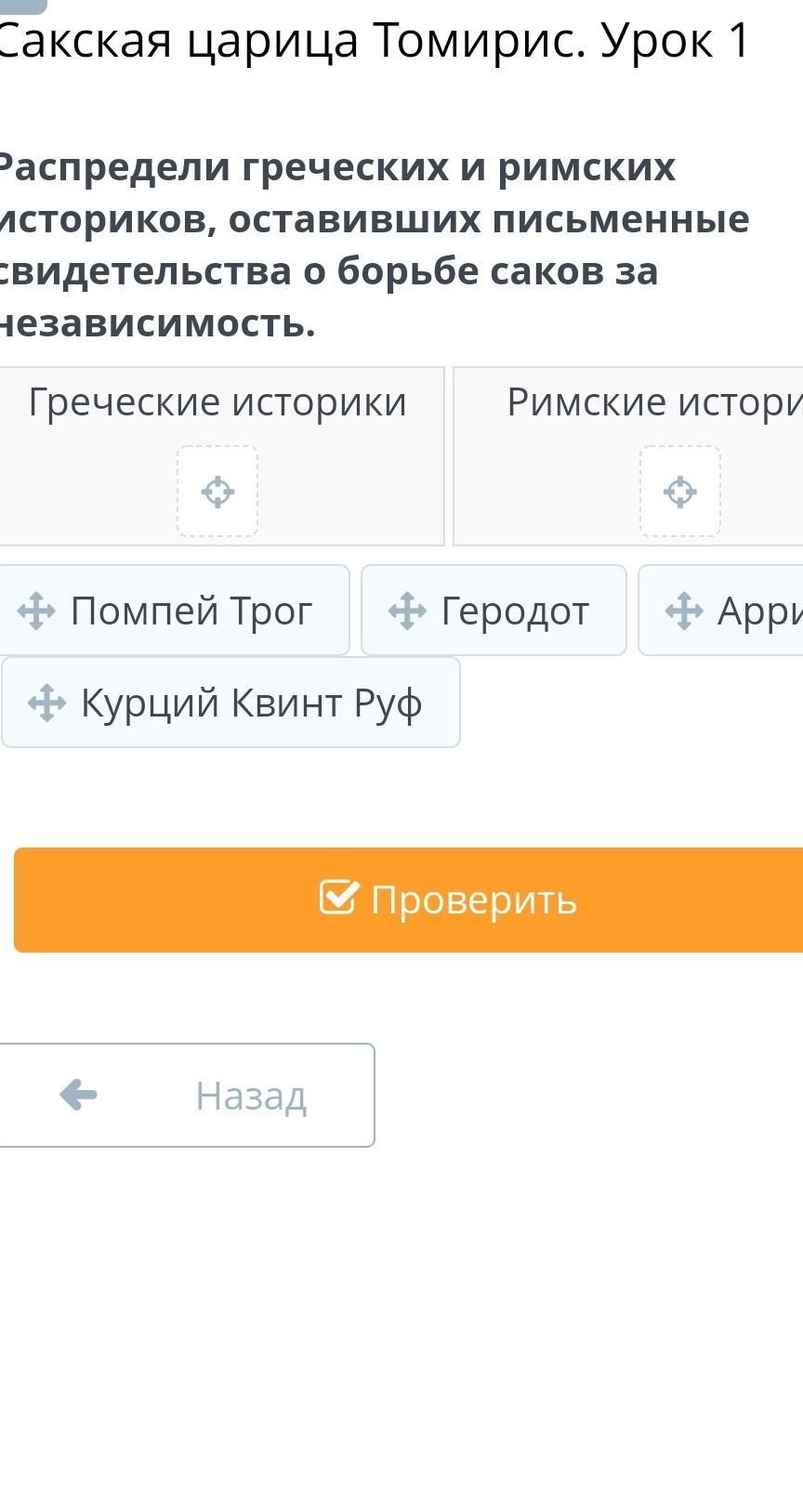Image resolution: width=803 pixels, height=1512 pixels.
Task: Click the left arrow icon on Назад
Action: [78, 1095]
